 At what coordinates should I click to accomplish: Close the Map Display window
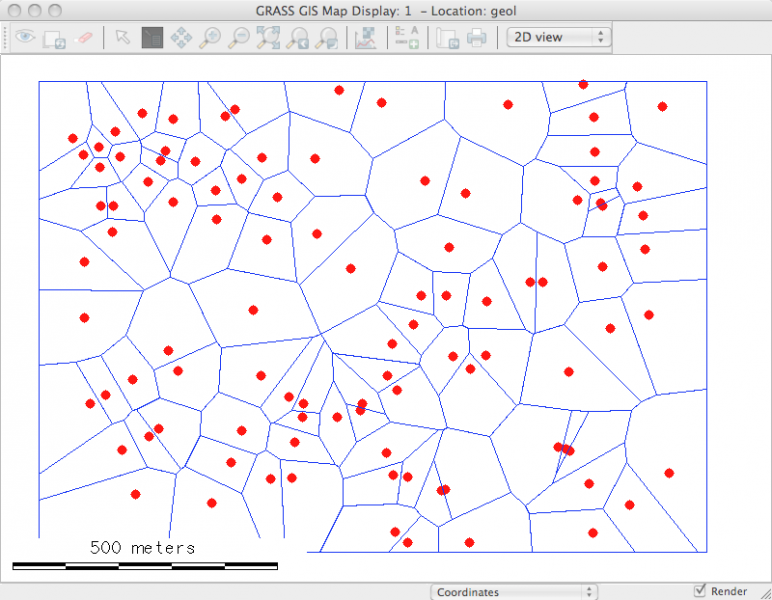pos(13,9)
